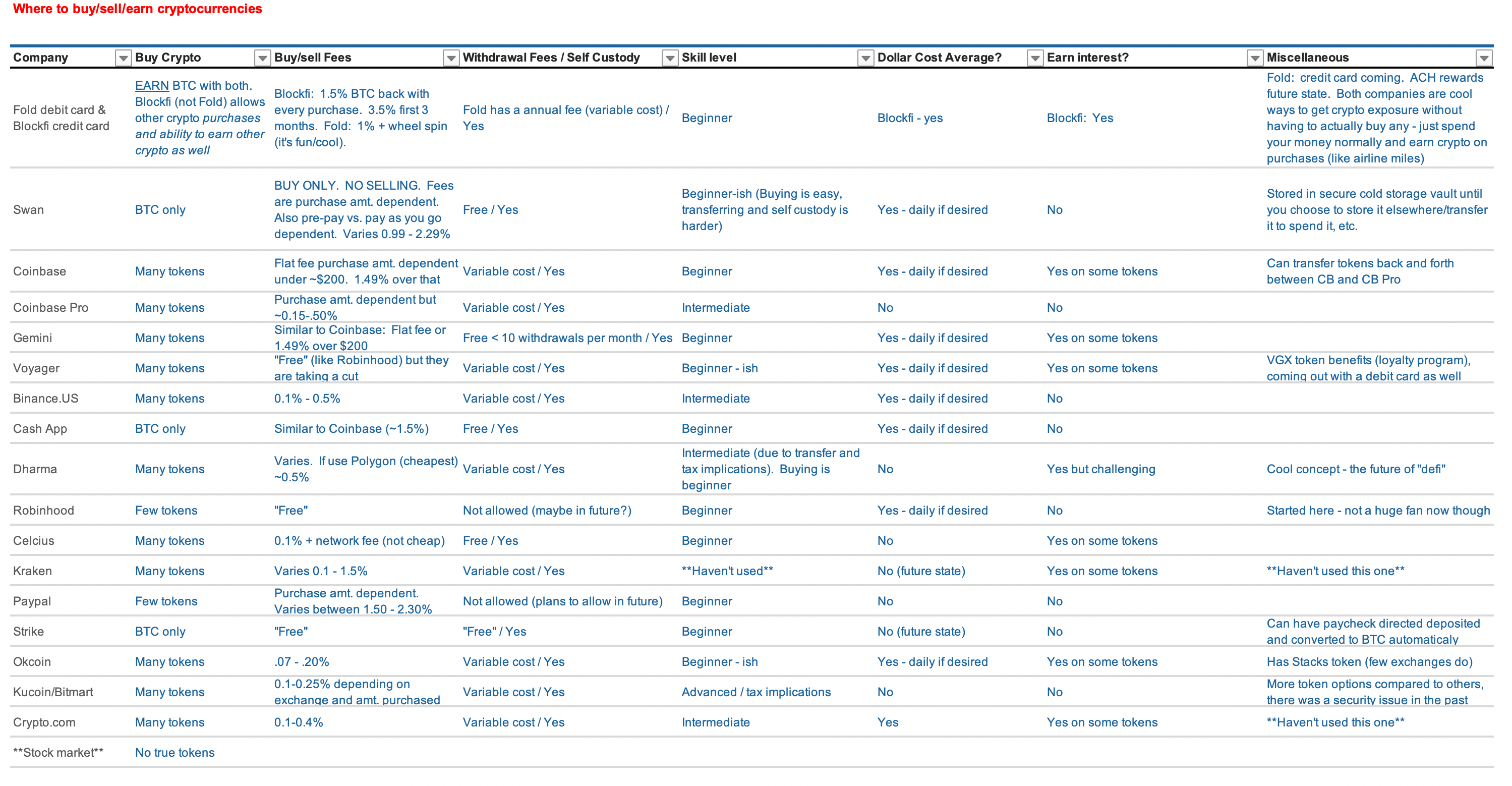Select the 'Kucoin/Bitmart' company cell

[53, 692]
